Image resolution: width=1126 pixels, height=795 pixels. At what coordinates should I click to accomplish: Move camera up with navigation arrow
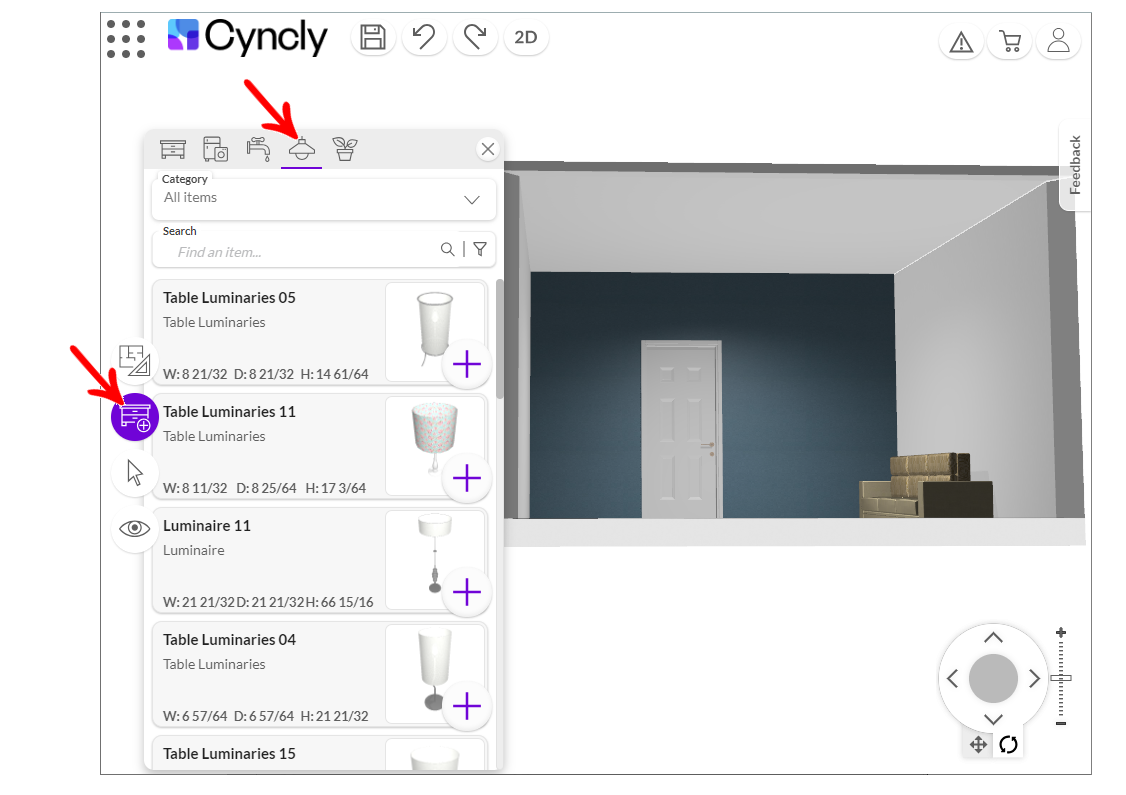click(993, 638)
